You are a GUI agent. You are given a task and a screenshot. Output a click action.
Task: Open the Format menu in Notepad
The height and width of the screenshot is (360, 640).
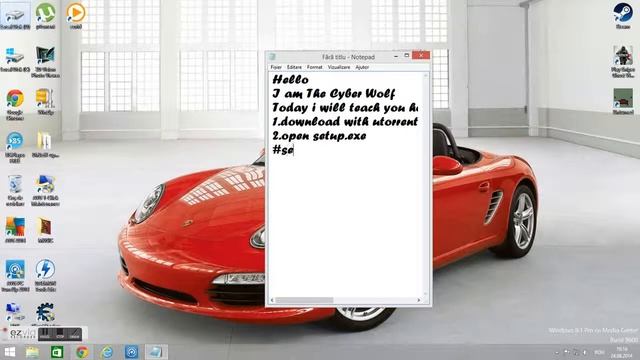tap(314, 67)
